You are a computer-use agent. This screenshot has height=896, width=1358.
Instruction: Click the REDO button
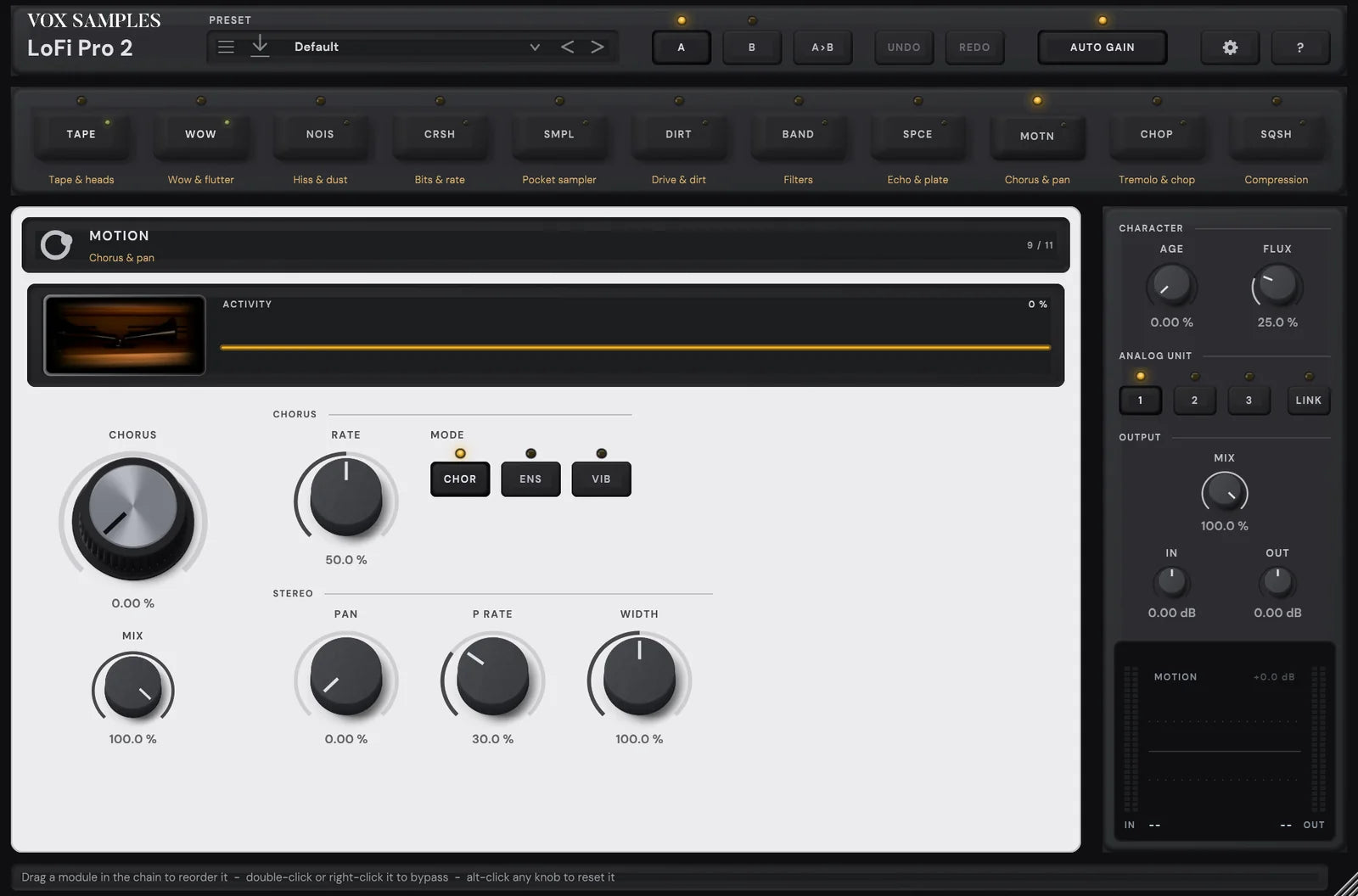(974, 48)
